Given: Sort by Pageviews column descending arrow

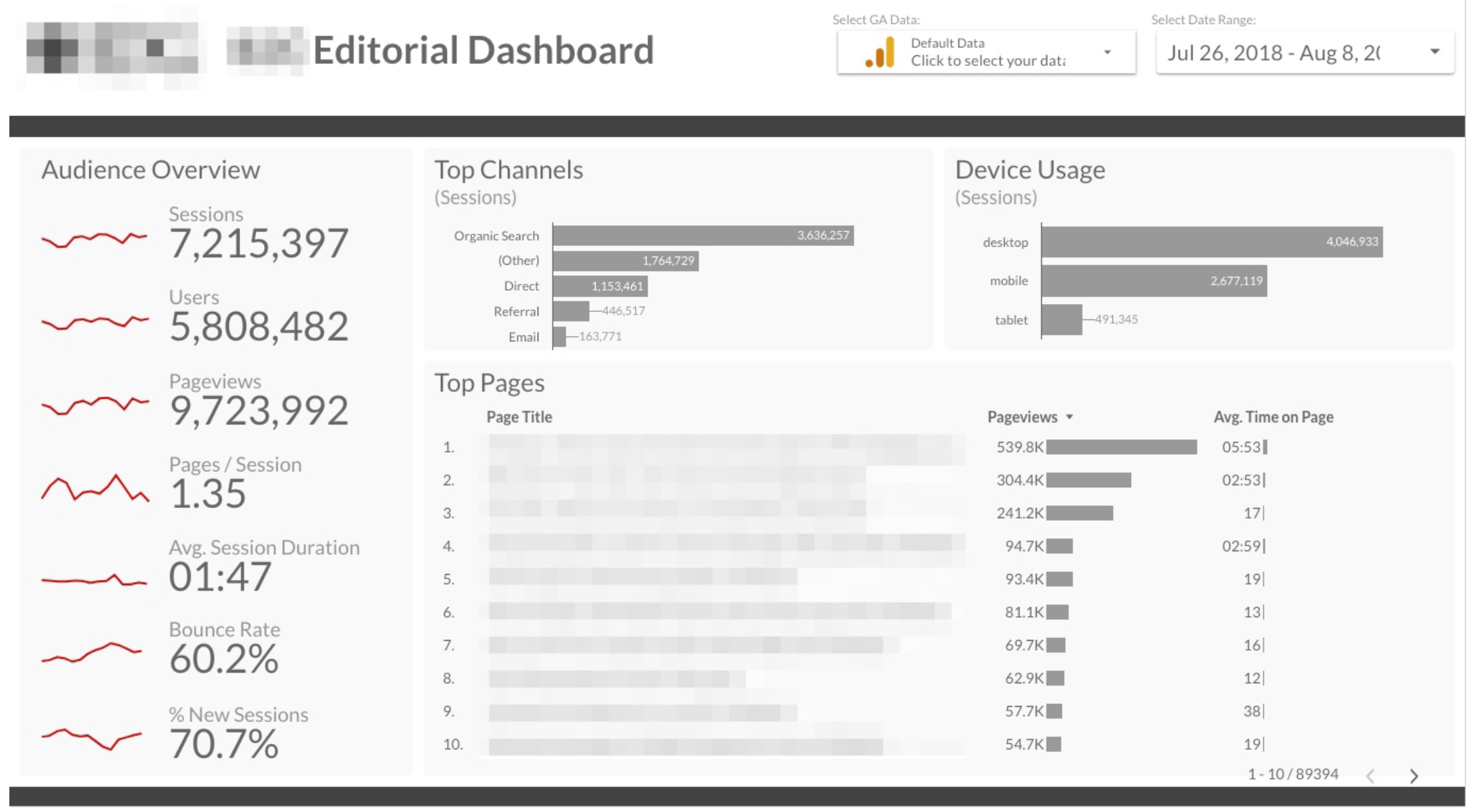Looking at the screenshot, I should click(1070, 417).
